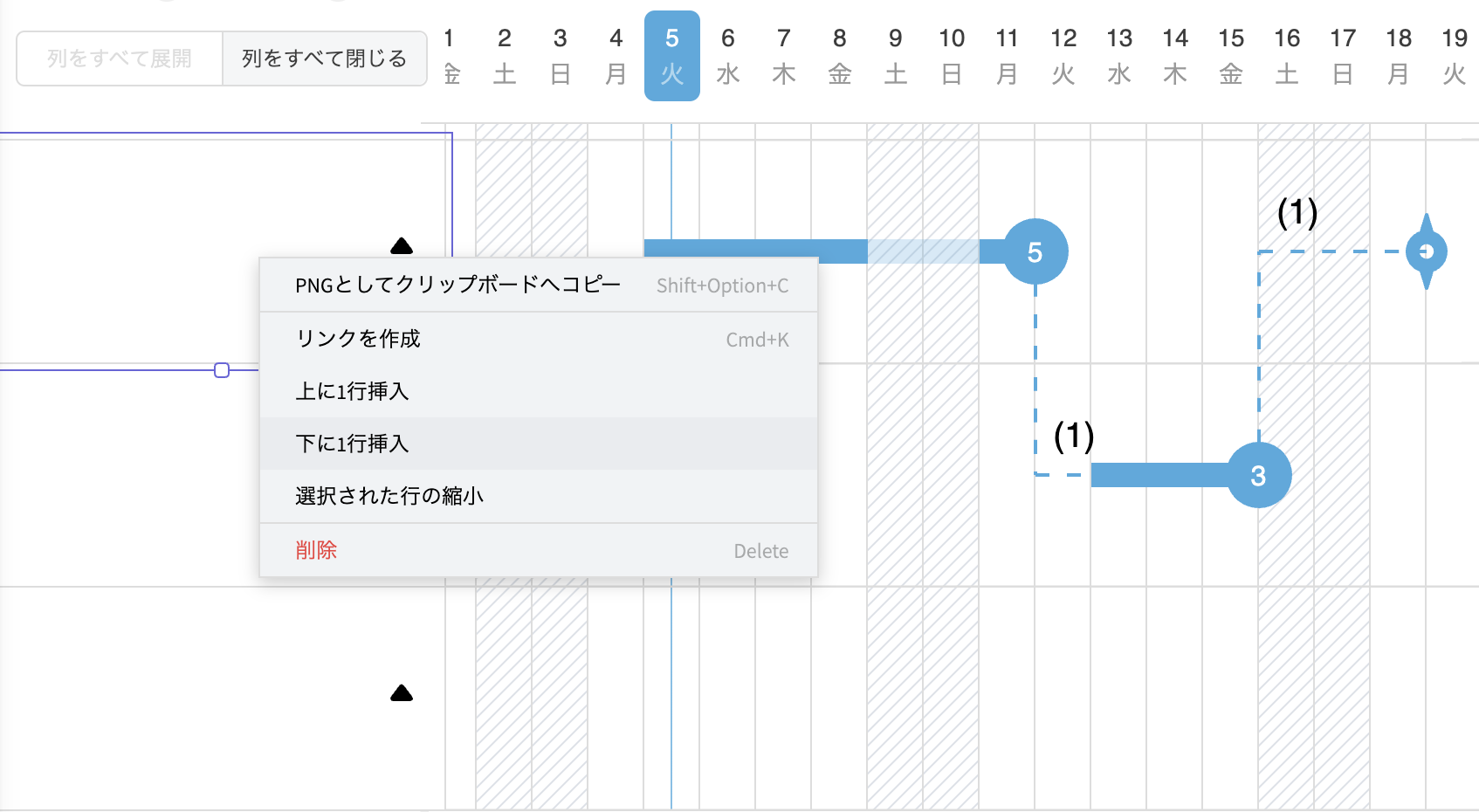Click day 16 土 in the date header
This screenshot has height=812, width=1479.
(x=1286, y=56)
